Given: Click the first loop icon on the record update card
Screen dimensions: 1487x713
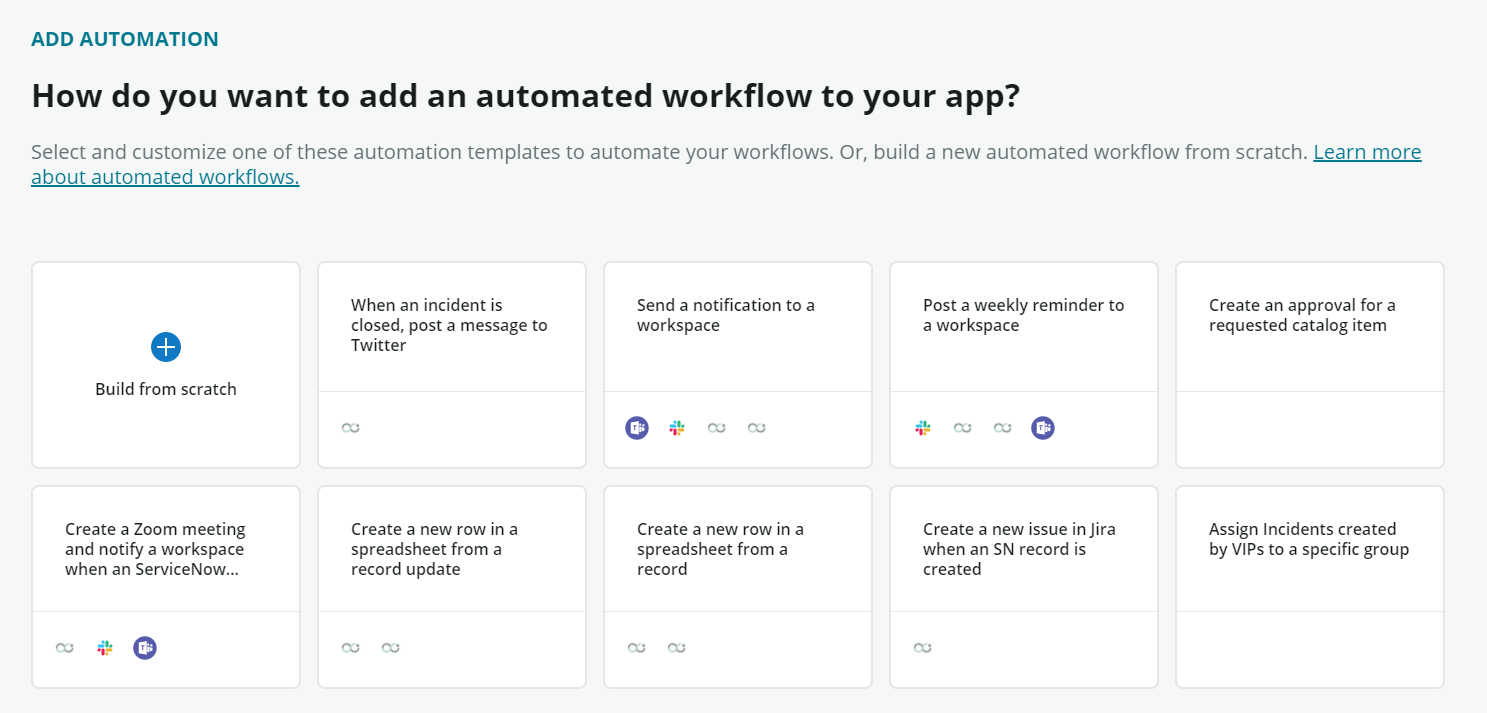Looking at the screenshot, I should click(x=351, y=647).
